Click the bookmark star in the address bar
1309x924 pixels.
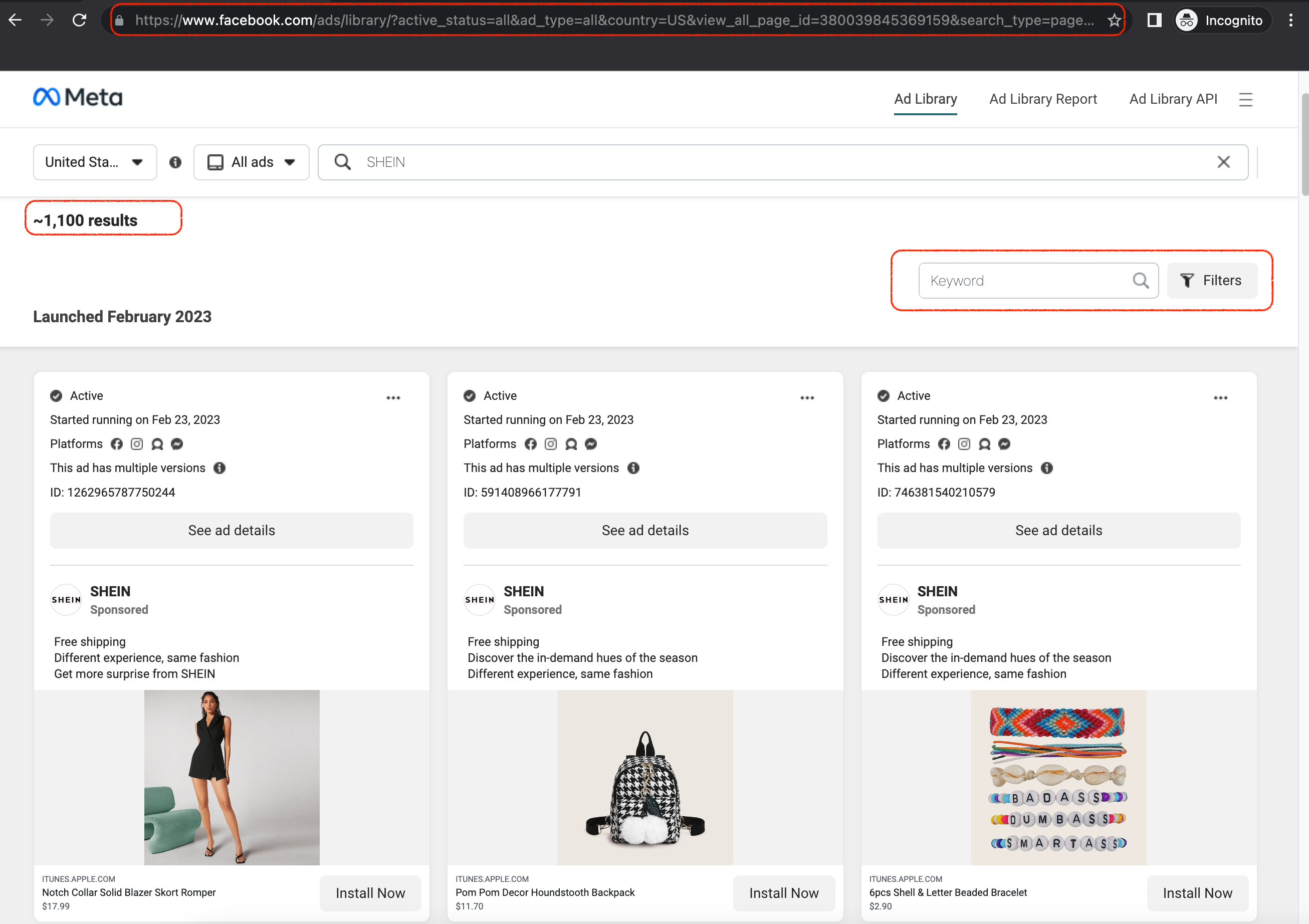[1114, 20]
